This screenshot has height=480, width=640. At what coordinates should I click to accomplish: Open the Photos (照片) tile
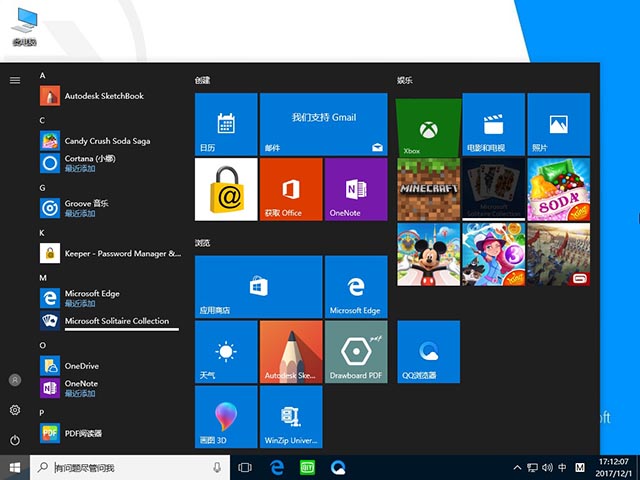(x=558, y=124)
